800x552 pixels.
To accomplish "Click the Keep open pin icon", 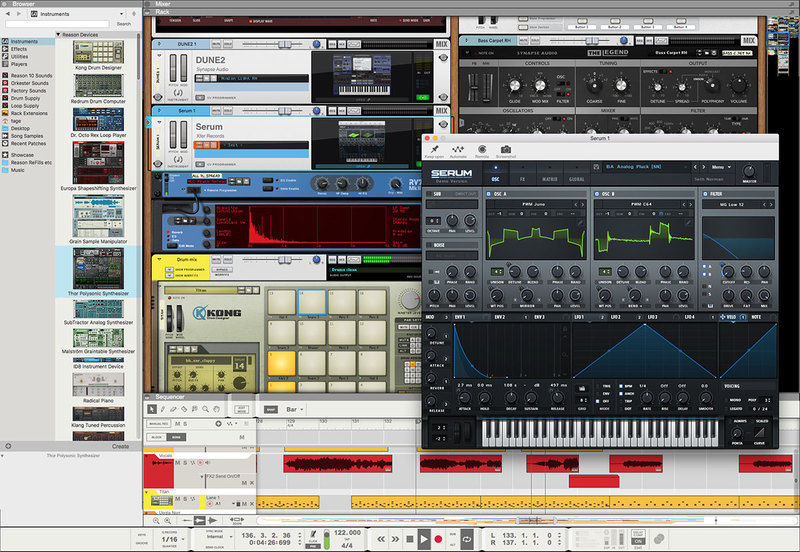I will (434, 149).
